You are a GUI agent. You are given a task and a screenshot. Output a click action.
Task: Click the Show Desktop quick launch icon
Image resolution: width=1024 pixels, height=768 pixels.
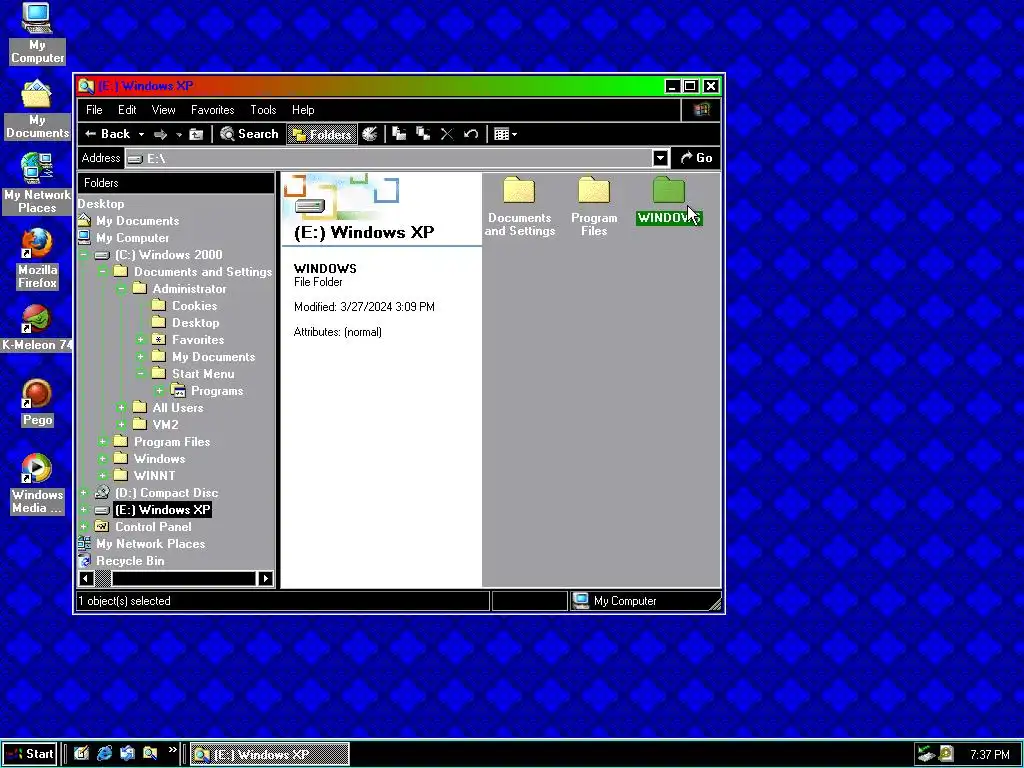click(81, 754)
